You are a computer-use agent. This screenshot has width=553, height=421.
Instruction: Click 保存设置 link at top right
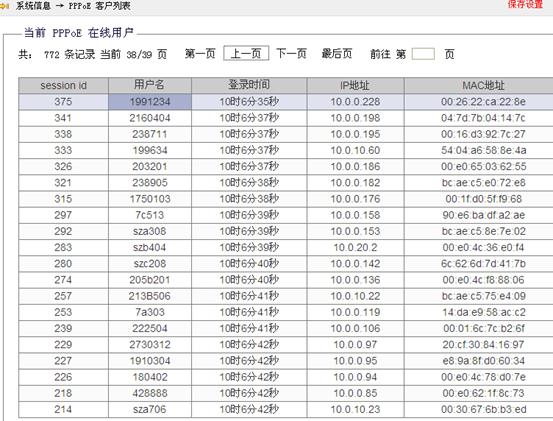point(525,5)
